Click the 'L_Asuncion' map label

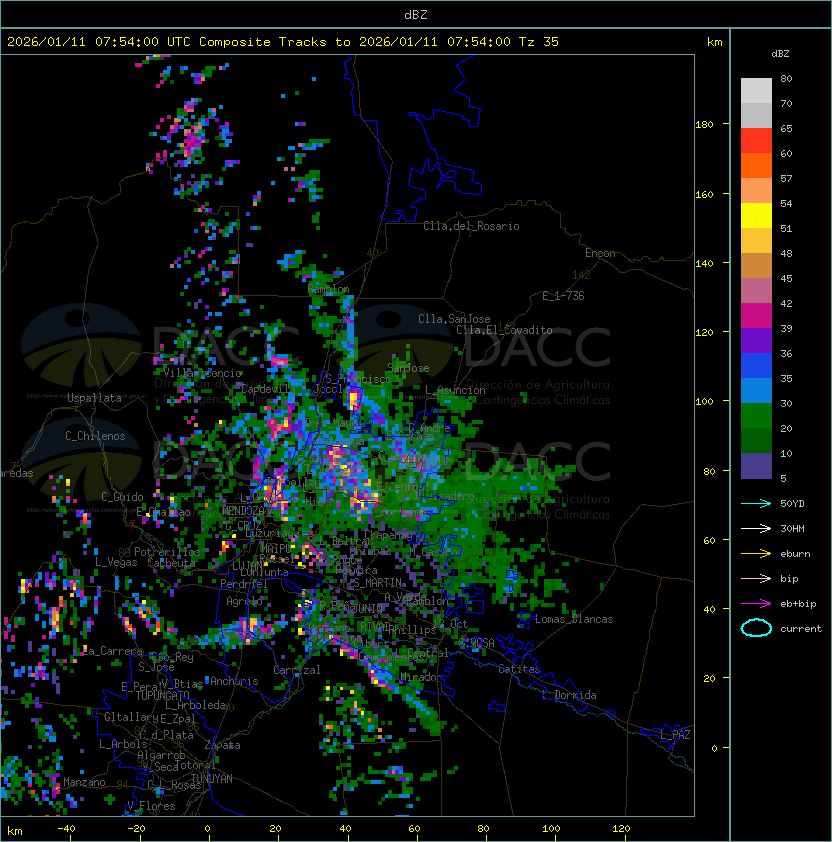[x=455, y=390]
